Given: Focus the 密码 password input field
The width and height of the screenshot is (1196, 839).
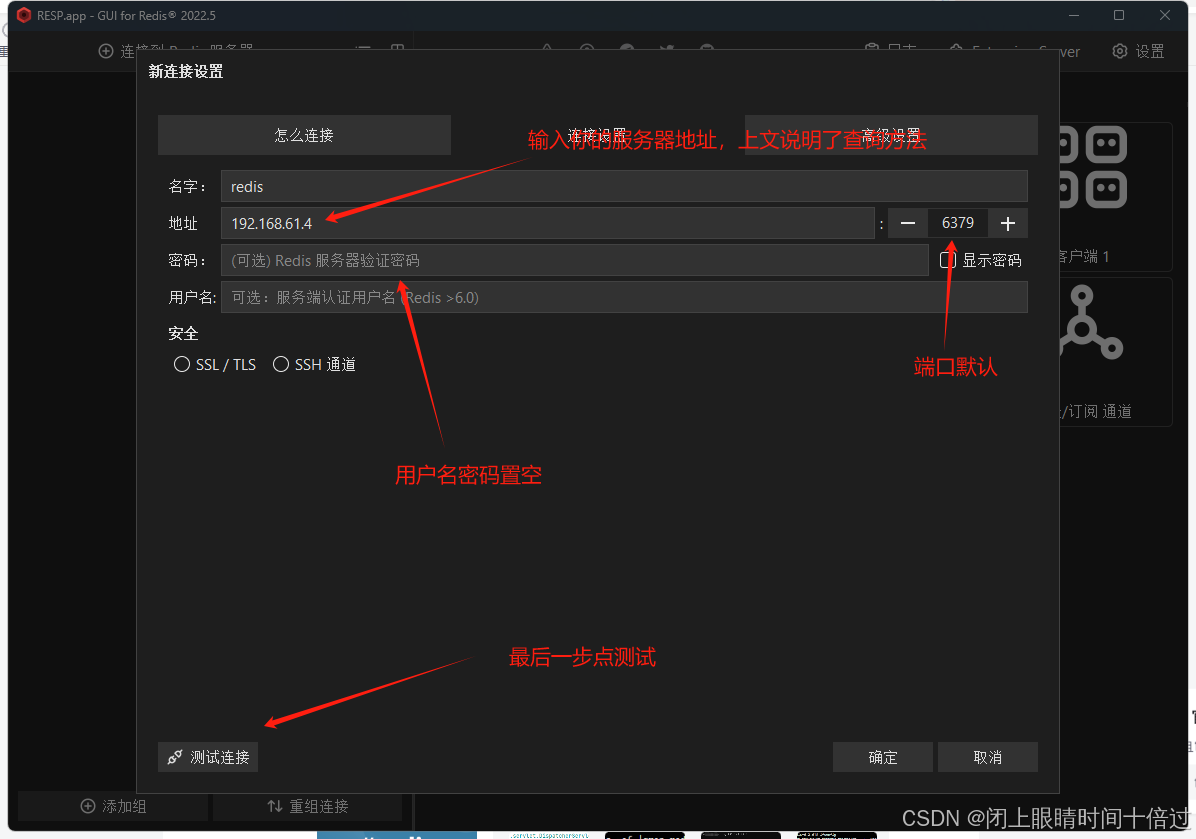Looking at the screenshot, I should [574, 260].
